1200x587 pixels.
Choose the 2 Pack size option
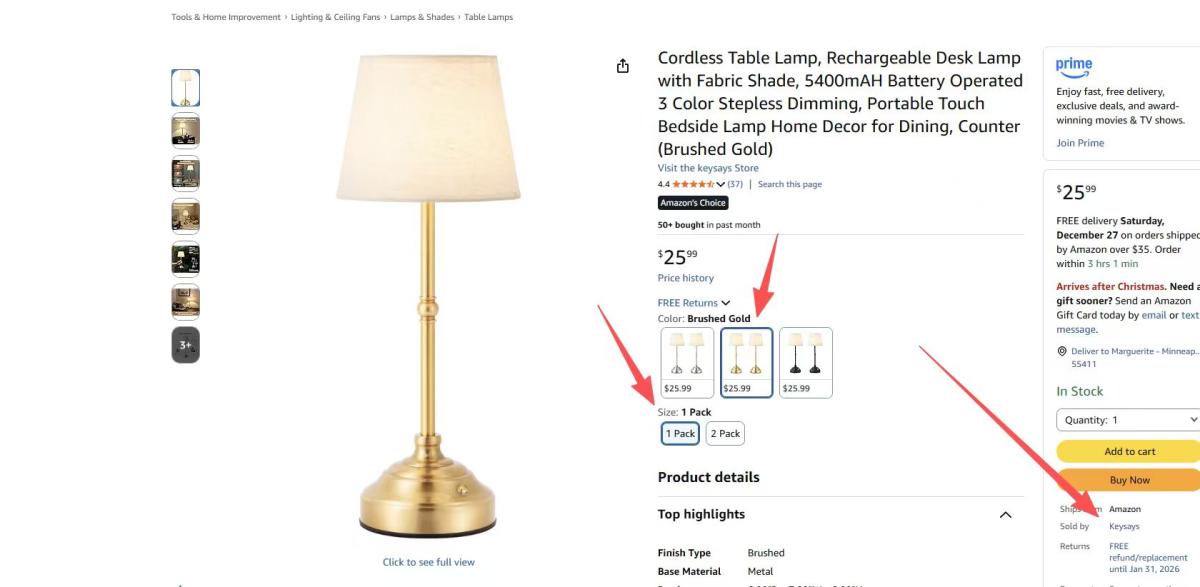click(725, 433)
